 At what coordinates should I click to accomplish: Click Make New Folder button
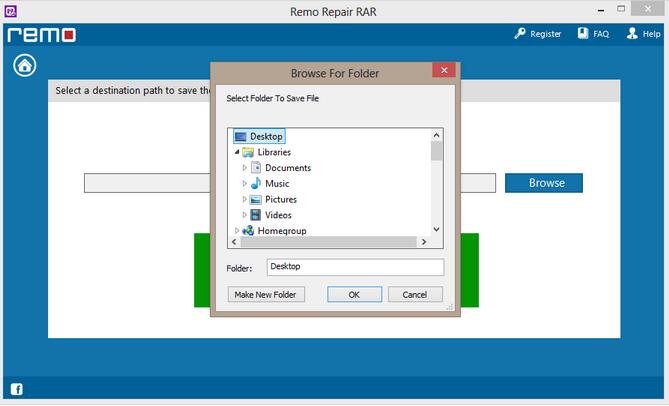point(266,294)
